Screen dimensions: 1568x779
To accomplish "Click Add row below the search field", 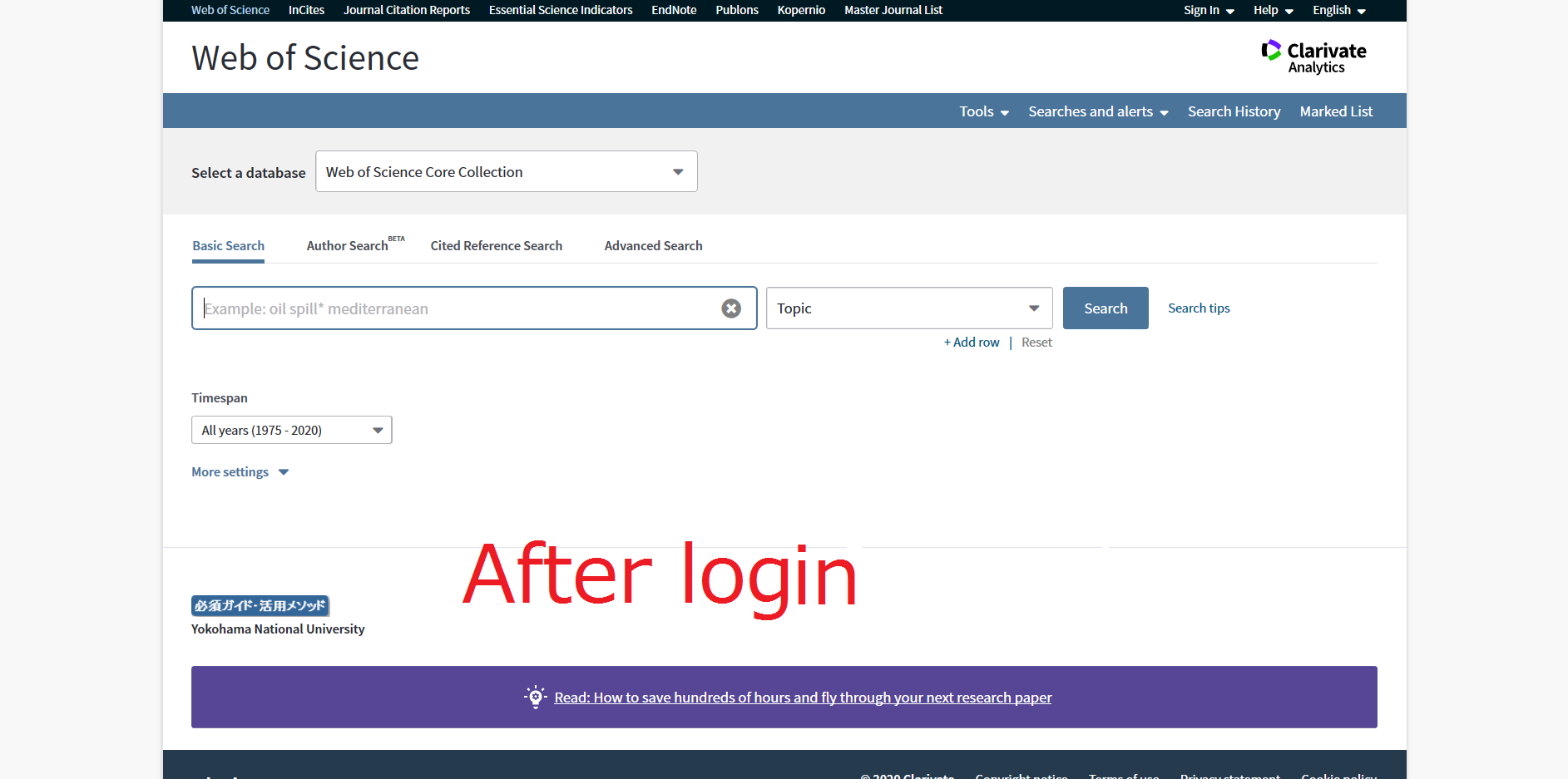I will [x=972, y=343].
